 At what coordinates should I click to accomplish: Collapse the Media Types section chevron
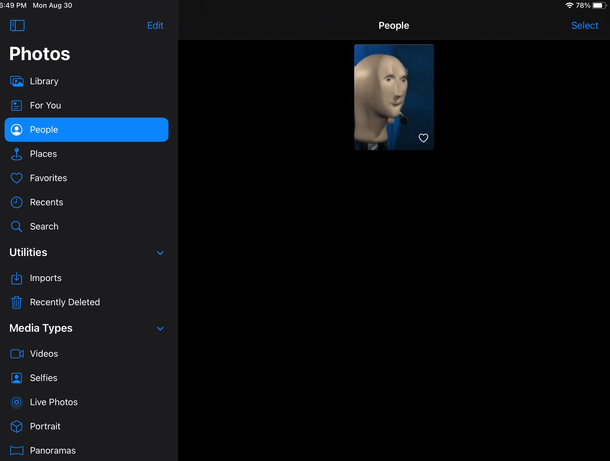160,328
